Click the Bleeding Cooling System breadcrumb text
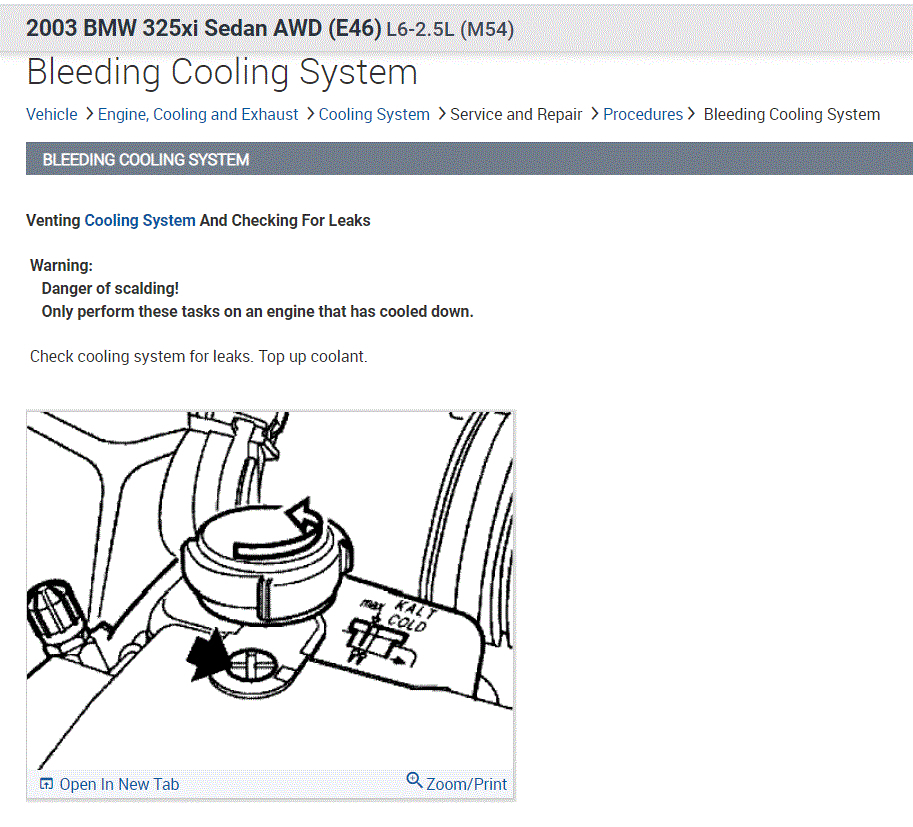This screenshot has width=913, height=827. [792, 114]
